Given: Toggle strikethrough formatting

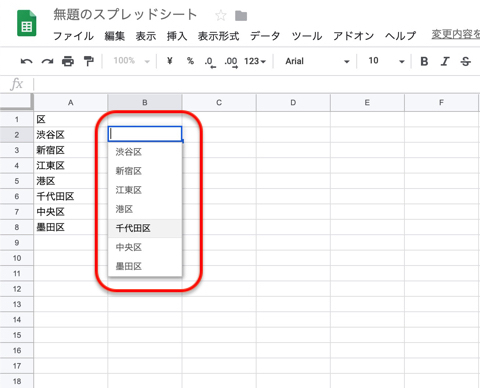Looking at the screenshot, I should [466, 61].
